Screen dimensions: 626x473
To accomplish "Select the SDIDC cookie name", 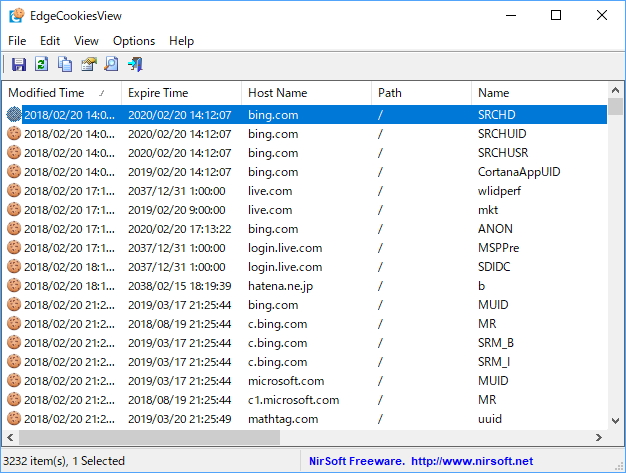I will tap(494, 267).
